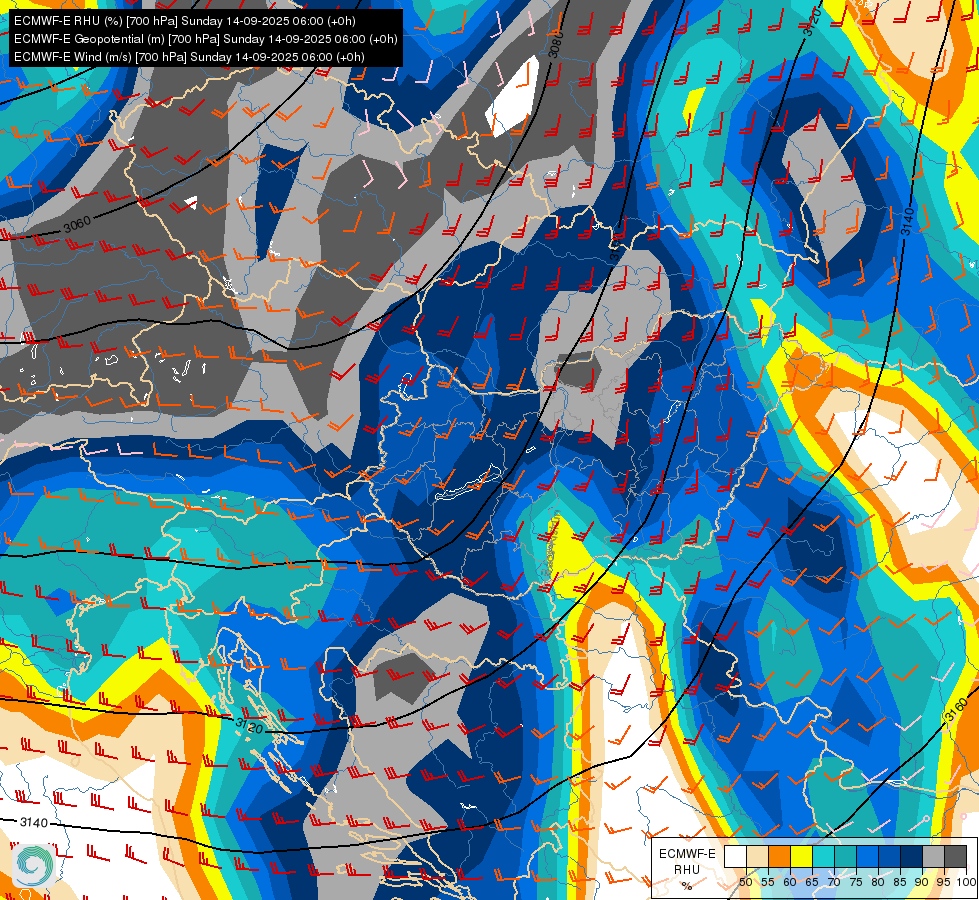Click the 3120 contour label on the Adriatic coast

click(x=250, y=727)
